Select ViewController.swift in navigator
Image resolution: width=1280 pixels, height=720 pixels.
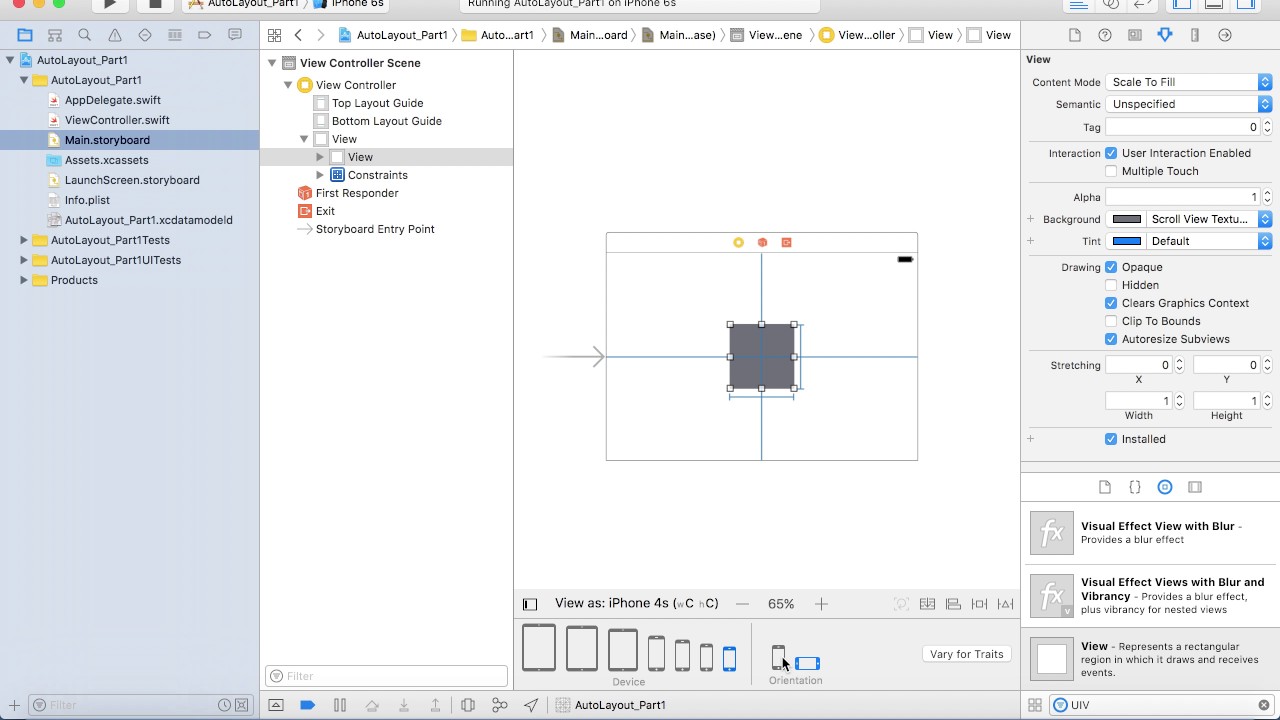click(x=117, y=120)
